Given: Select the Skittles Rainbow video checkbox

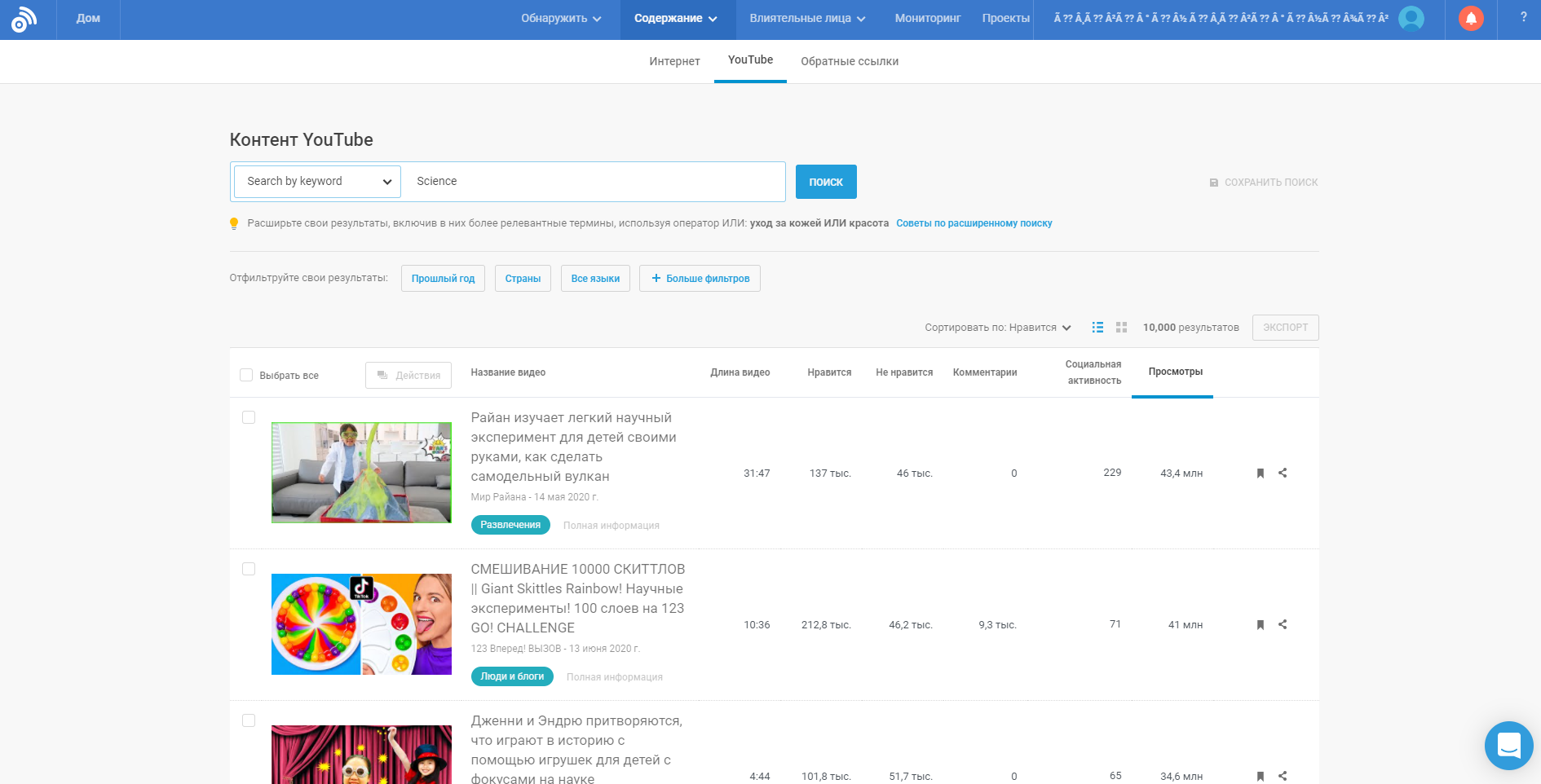Looking at the screenshot, I should tap(249, 569).
